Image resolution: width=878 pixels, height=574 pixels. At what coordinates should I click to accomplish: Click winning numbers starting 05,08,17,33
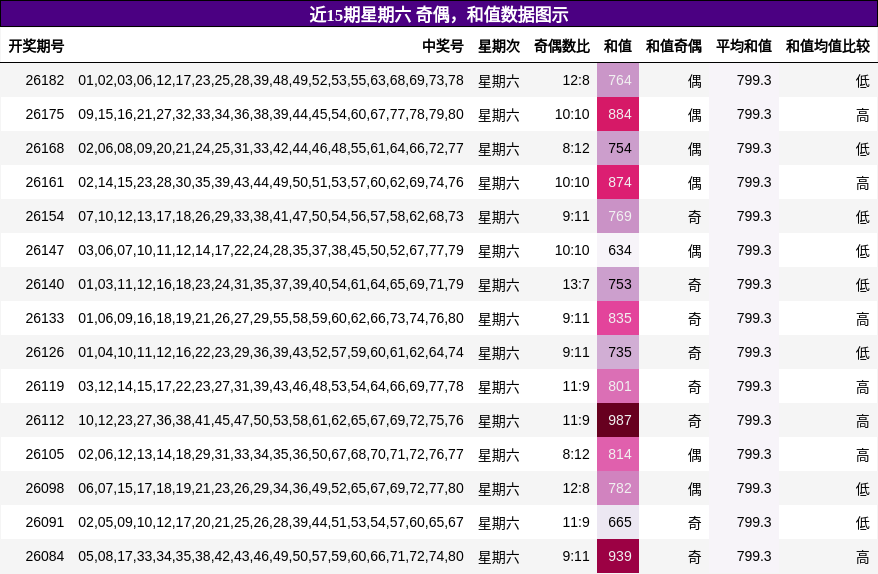[x=271, y=556]
